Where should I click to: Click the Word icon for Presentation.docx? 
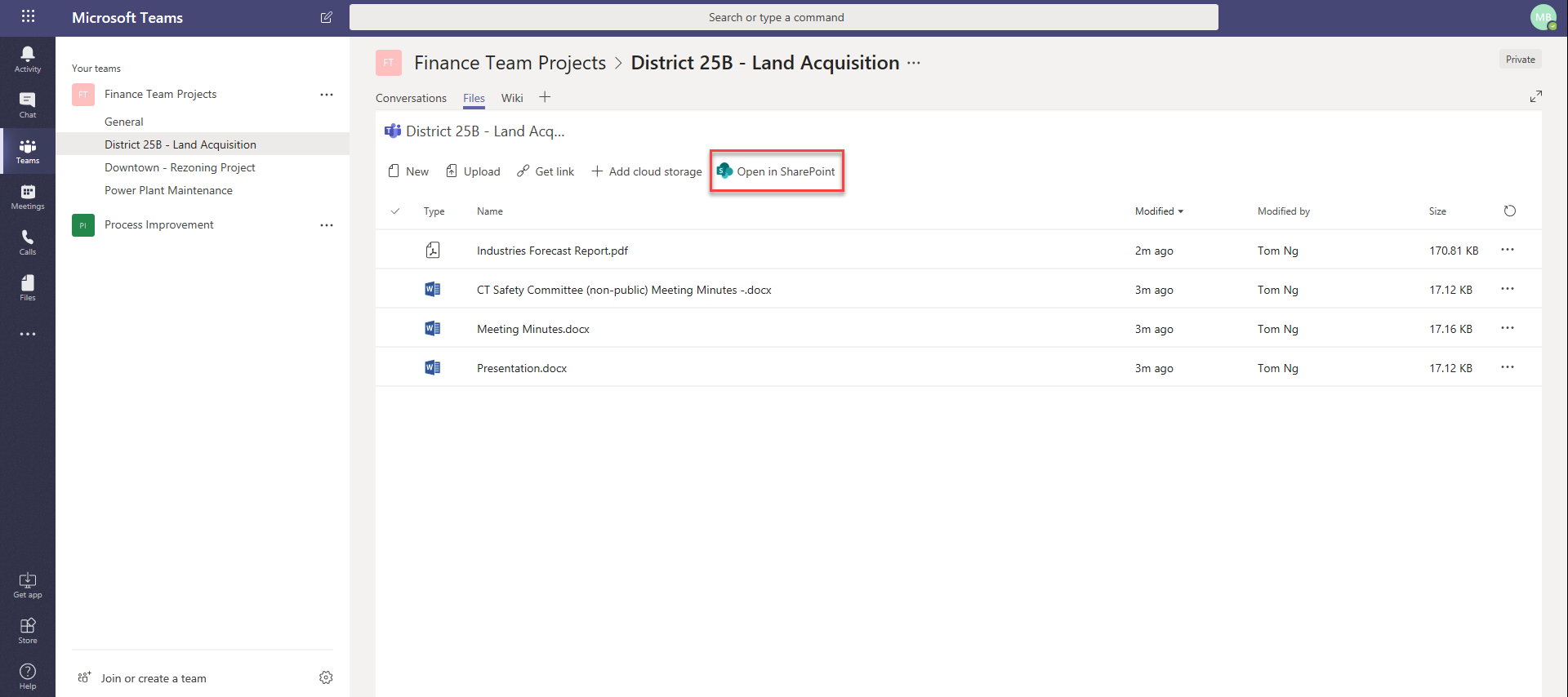coord(433,367)
